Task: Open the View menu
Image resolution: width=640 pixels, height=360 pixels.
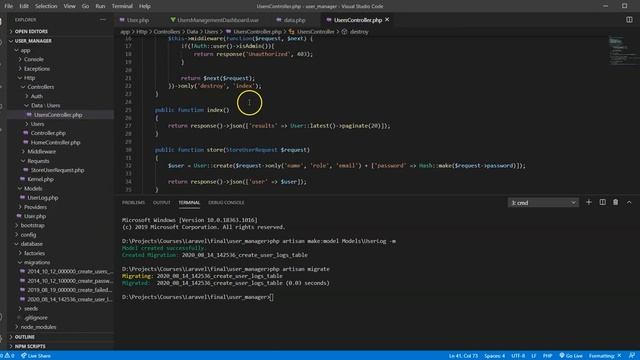Action: click(69, 6)
